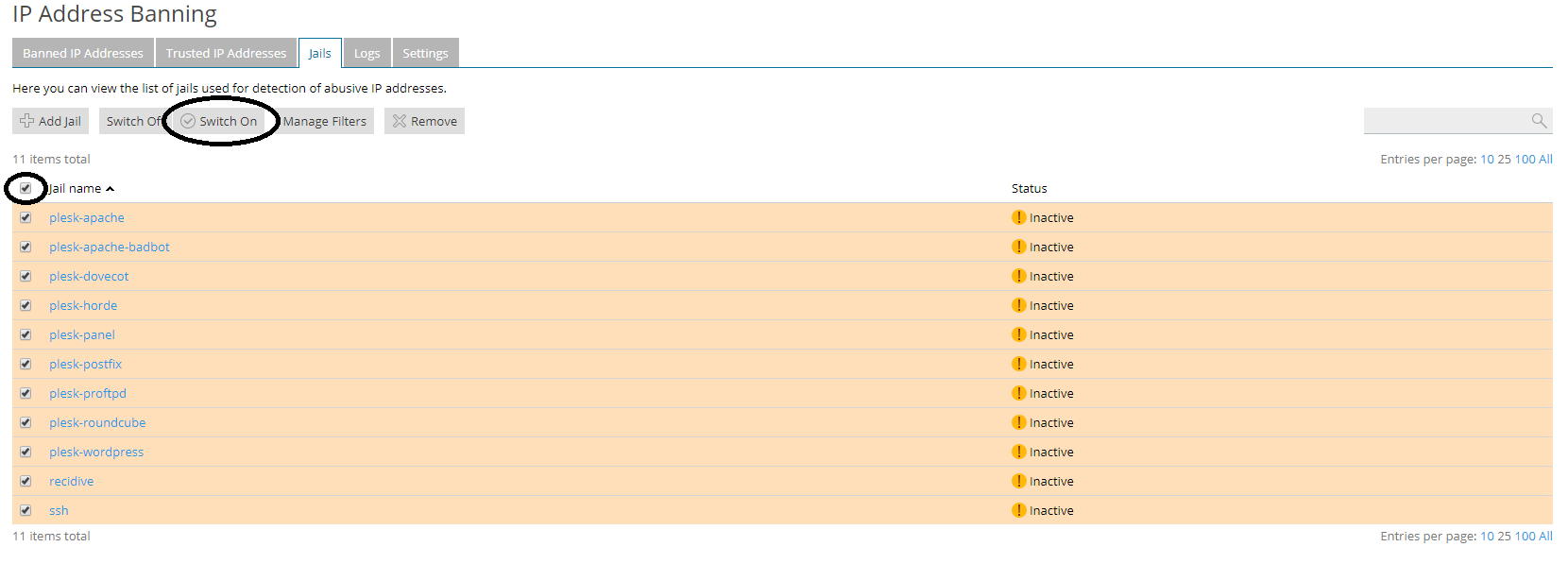The width and height of the screenshot is (1568, 581).
Task: Open the plesk-roundcube jail link
Action: click(97, 422)
